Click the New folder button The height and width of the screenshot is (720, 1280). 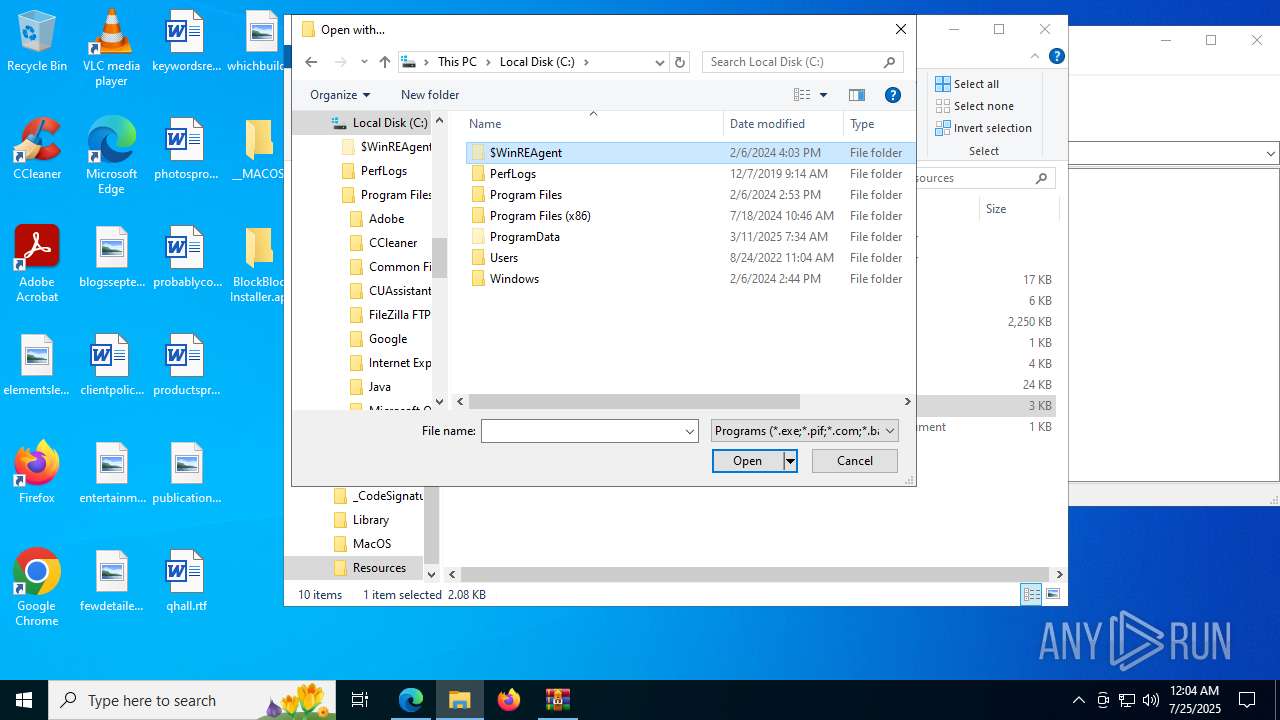pyautogui.click(x=430, y=95)
